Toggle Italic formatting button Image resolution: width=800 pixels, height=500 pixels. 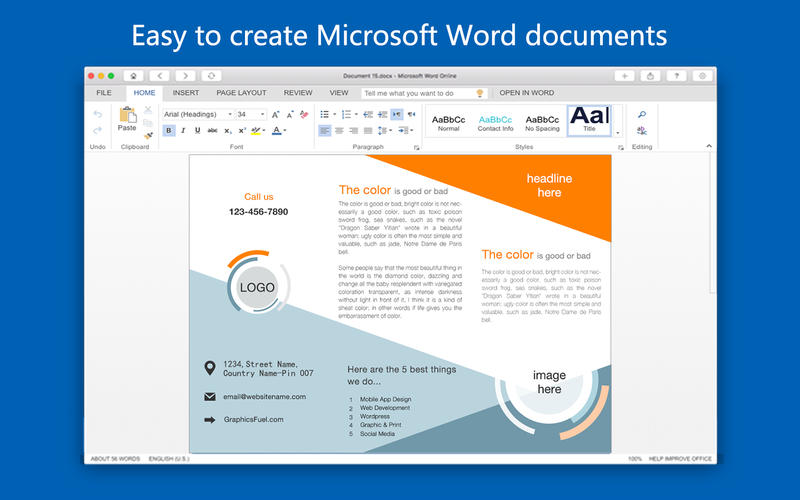183,131
